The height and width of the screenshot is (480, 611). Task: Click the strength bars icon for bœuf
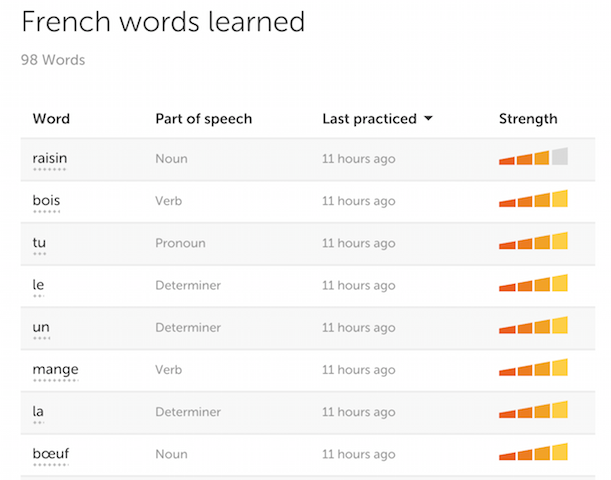[533, 454]
